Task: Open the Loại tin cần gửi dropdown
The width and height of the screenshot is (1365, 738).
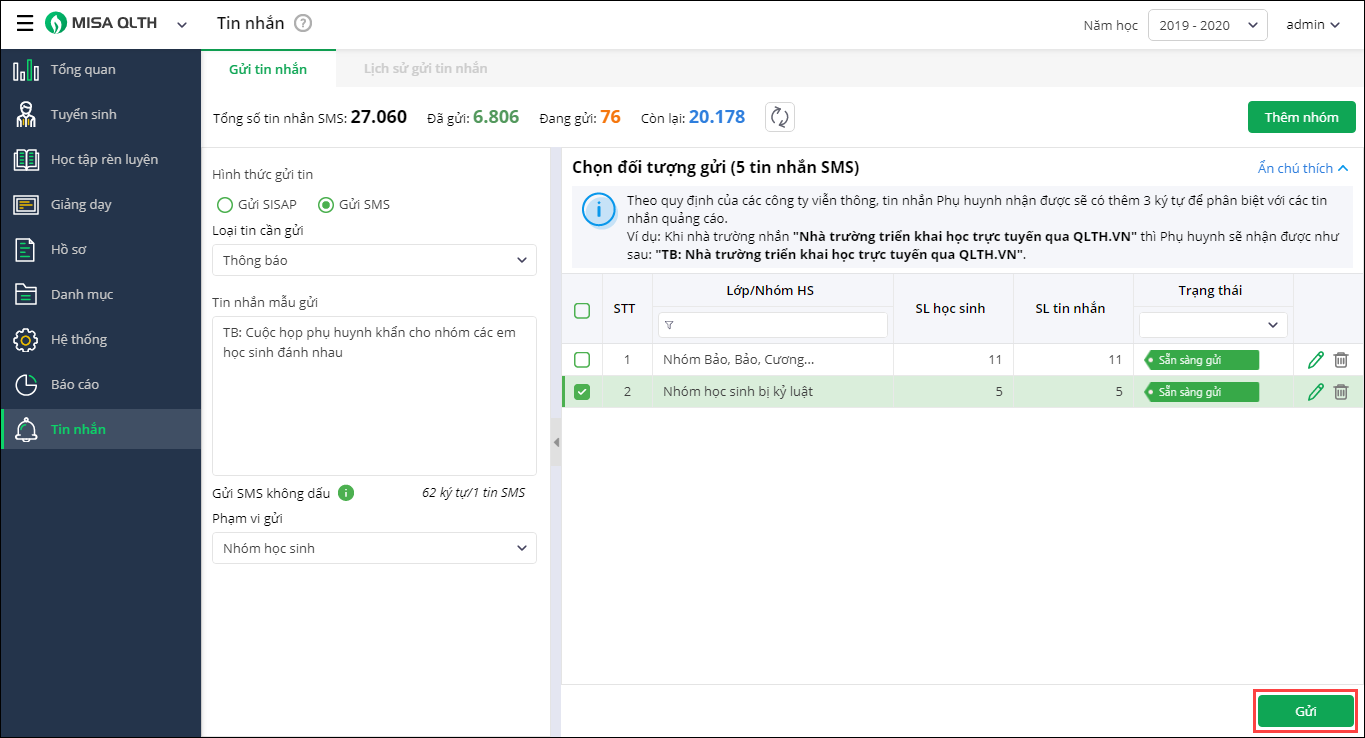Action: coord(374,260)
